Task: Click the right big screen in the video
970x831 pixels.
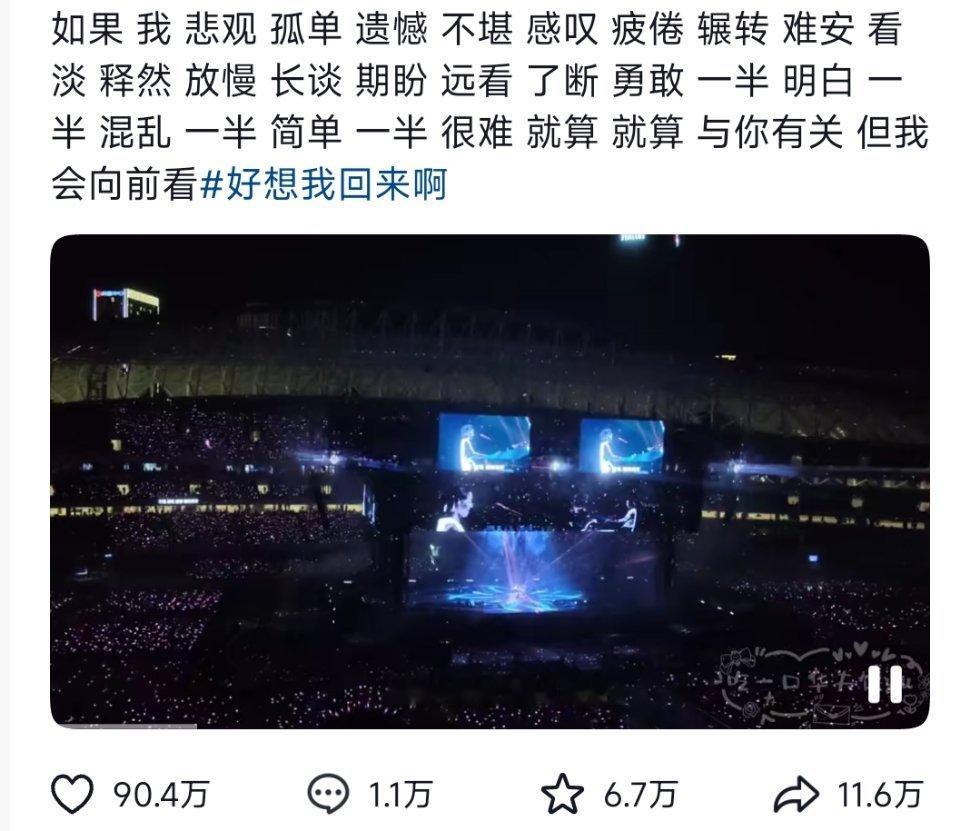Action: [622, 447]
